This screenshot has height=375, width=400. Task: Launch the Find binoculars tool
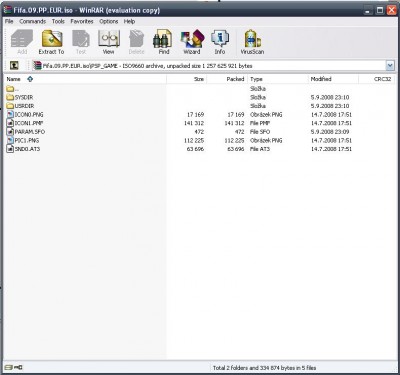coord(163,42)
